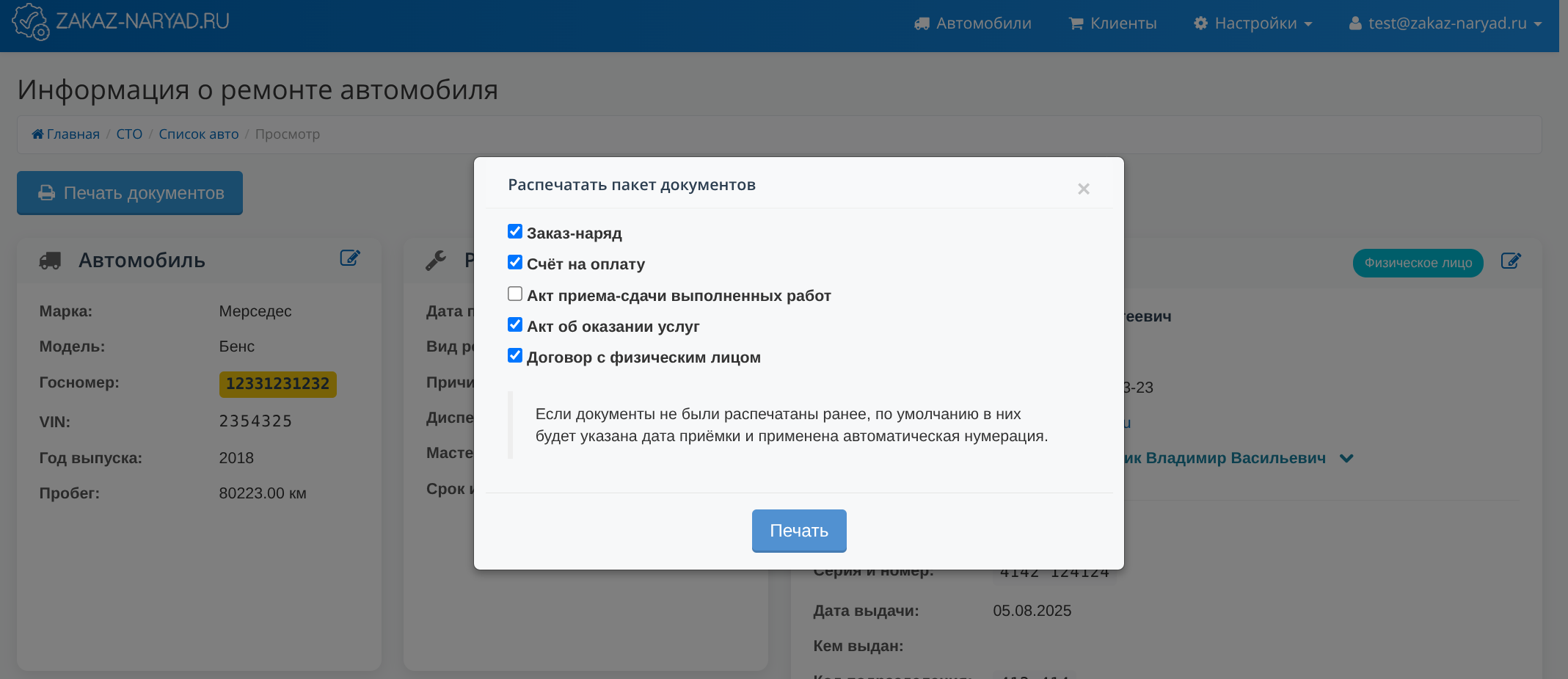Uncheck the Акт об оказании услуг checkbox
Viewport: 1568px width, 679px height.
(515, 325)
